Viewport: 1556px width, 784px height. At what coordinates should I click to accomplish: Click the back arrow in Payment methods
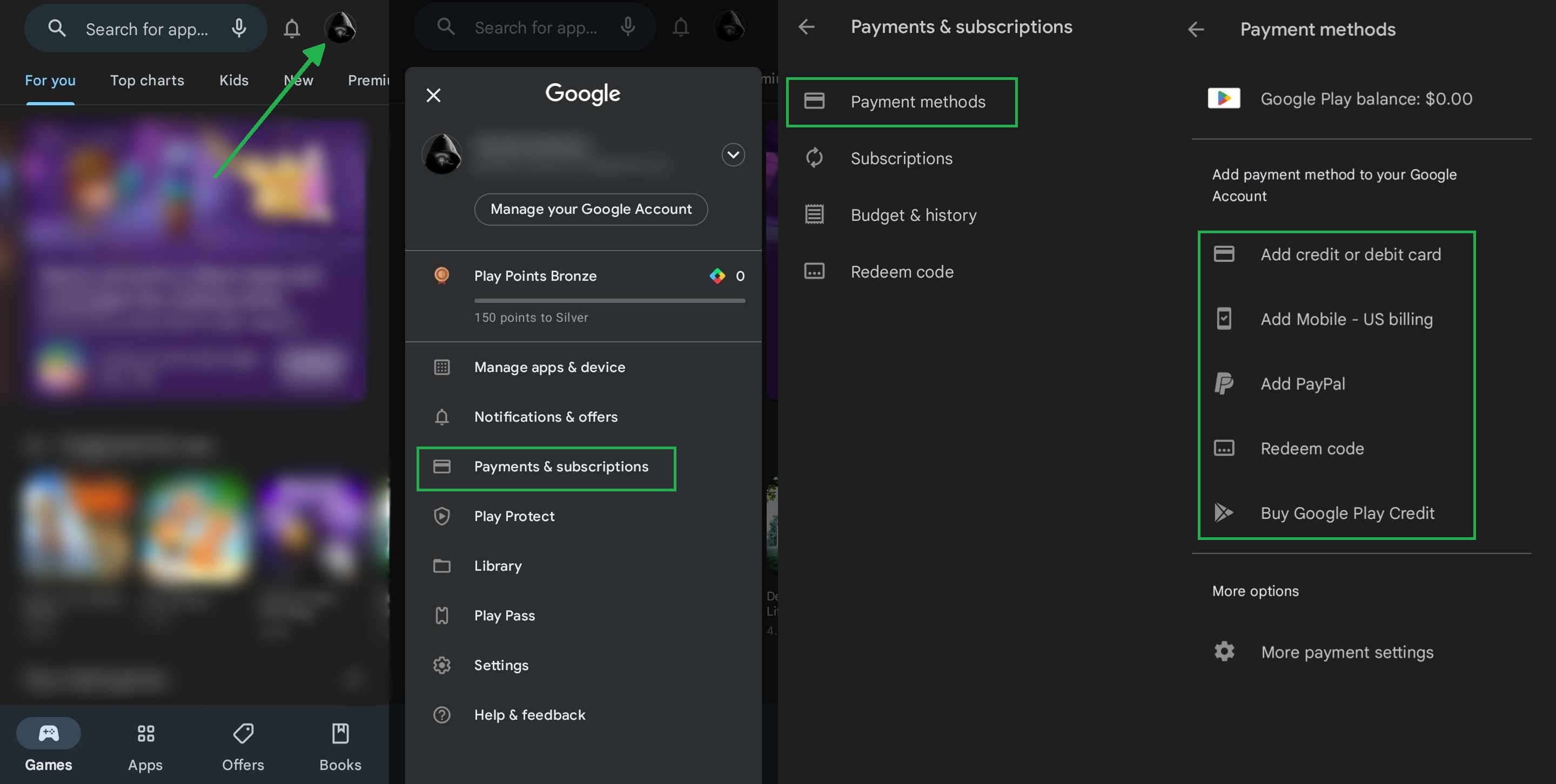pos(1196,28)
